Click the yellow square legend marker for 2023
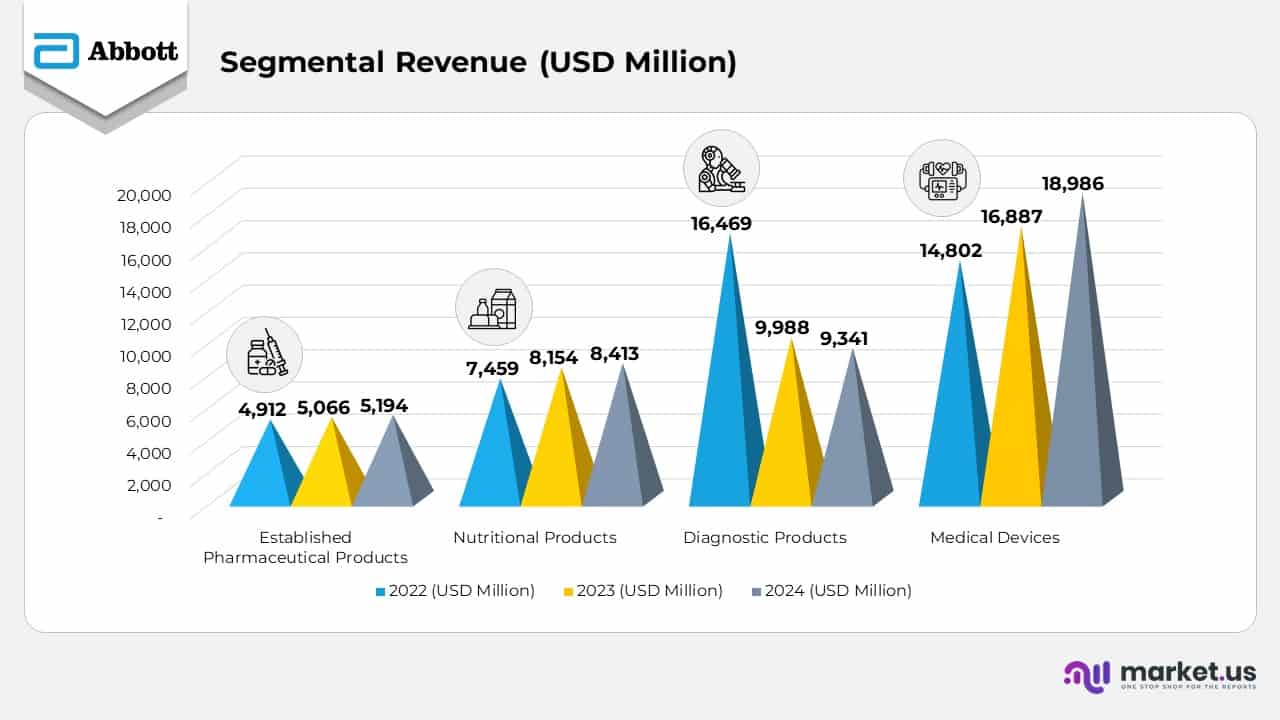1280x720 pixels. 569,591
